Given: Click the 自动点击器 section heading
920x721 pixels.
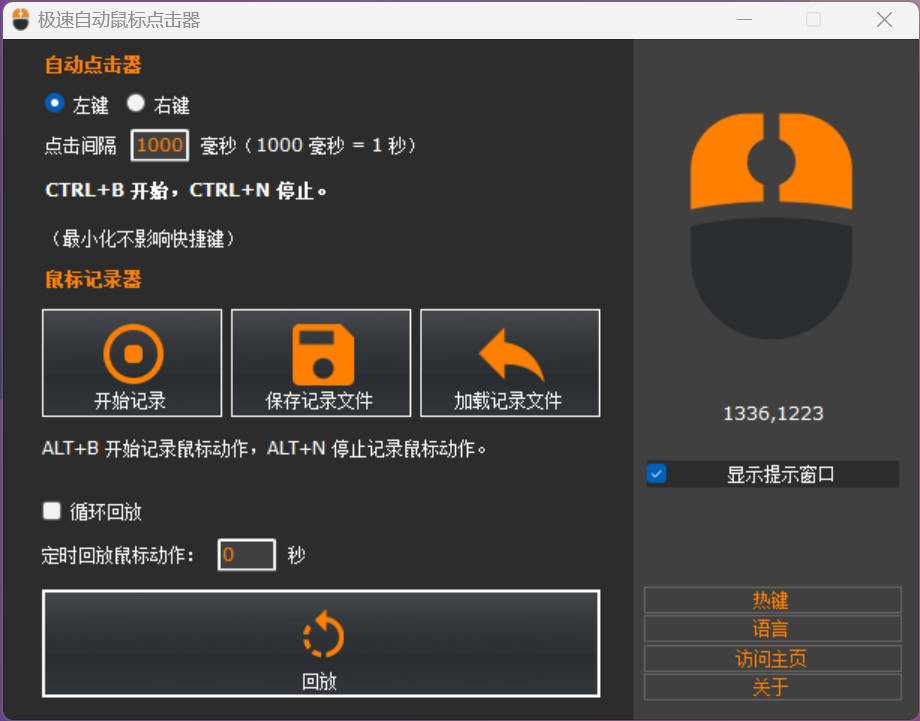Looking at the screenshot, I should click(93, 65).
